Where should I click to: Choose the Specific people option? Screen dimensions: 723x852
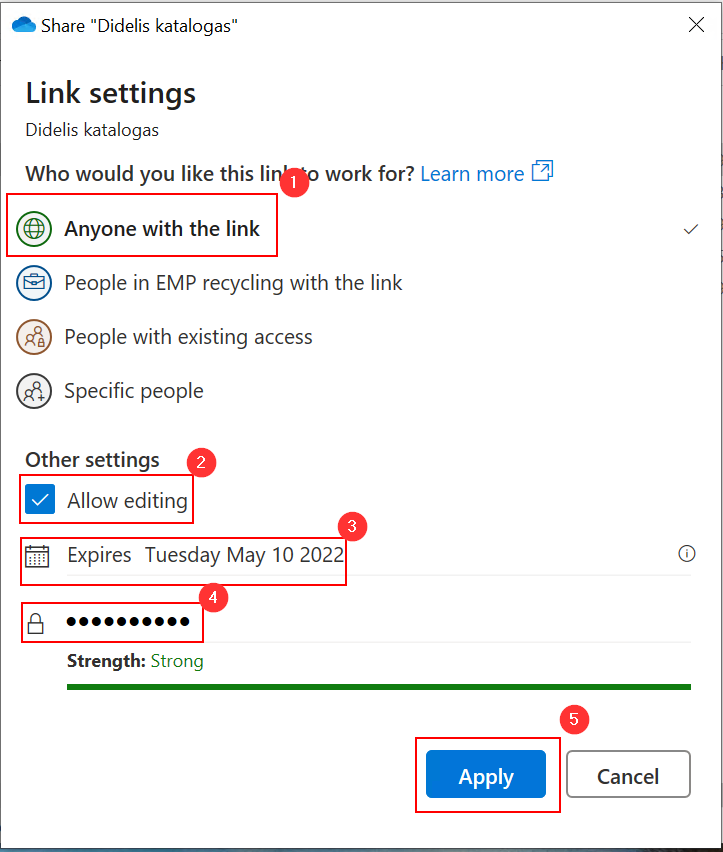click(134, 391)
